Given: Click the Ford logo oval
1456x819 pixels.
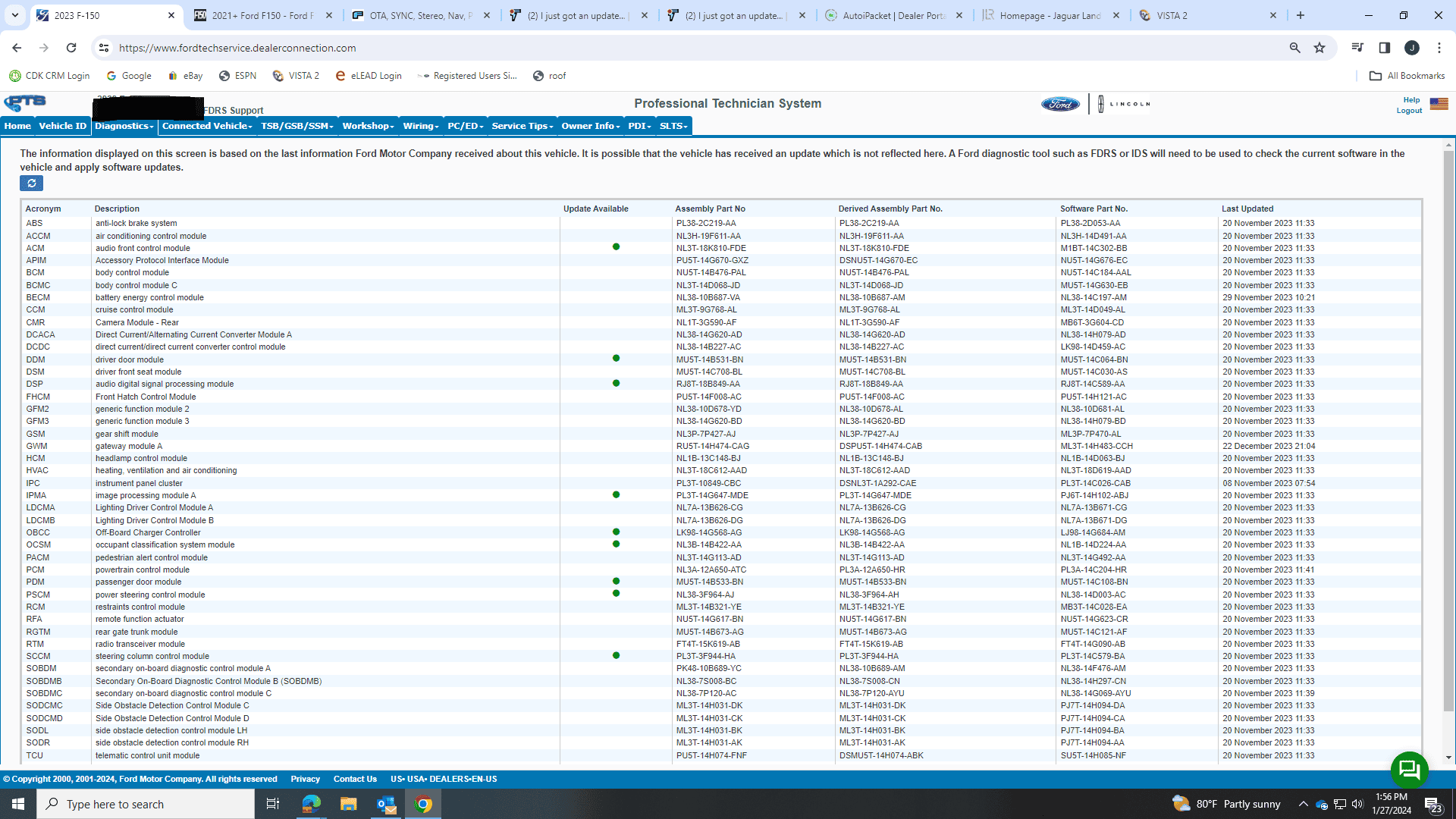Looking at the screenshot, I should coord(1060,104).
